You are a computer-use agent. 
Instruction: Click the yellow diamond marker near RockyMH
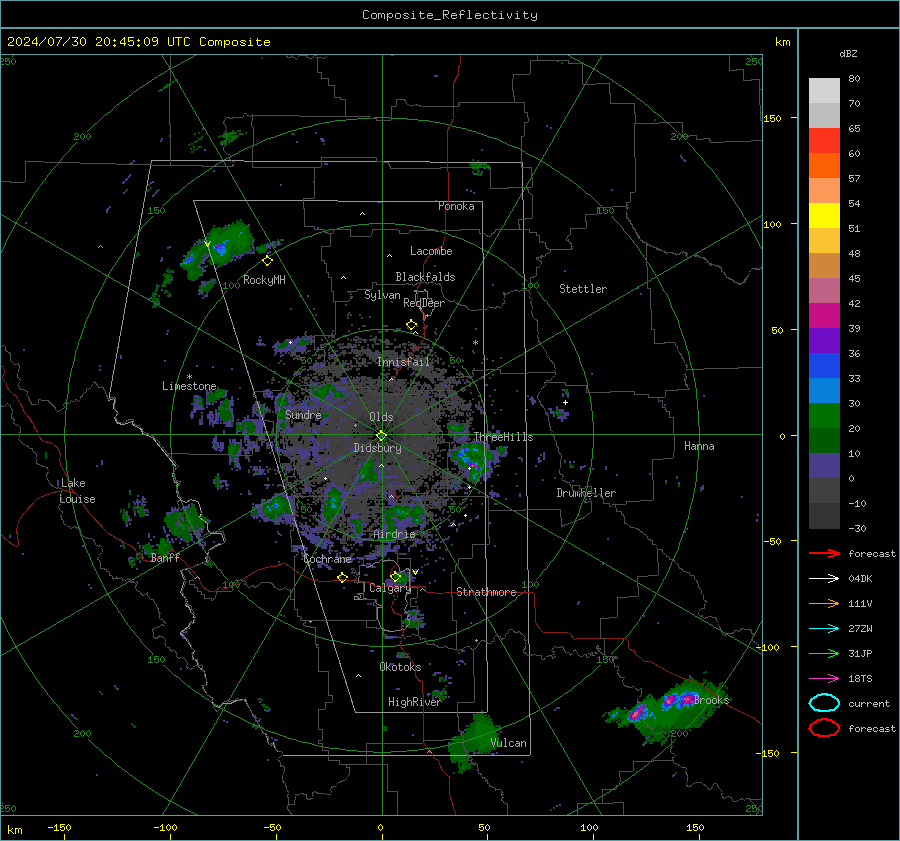(267, 261)
